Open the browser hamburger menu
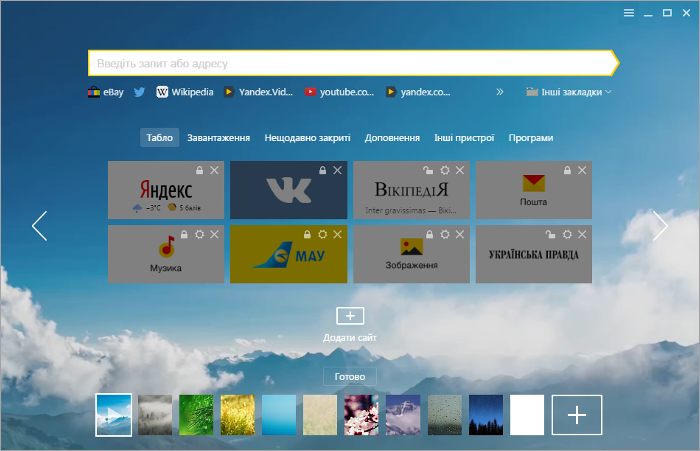The height and width of the screenshot is (451, 700). point(629,13)
